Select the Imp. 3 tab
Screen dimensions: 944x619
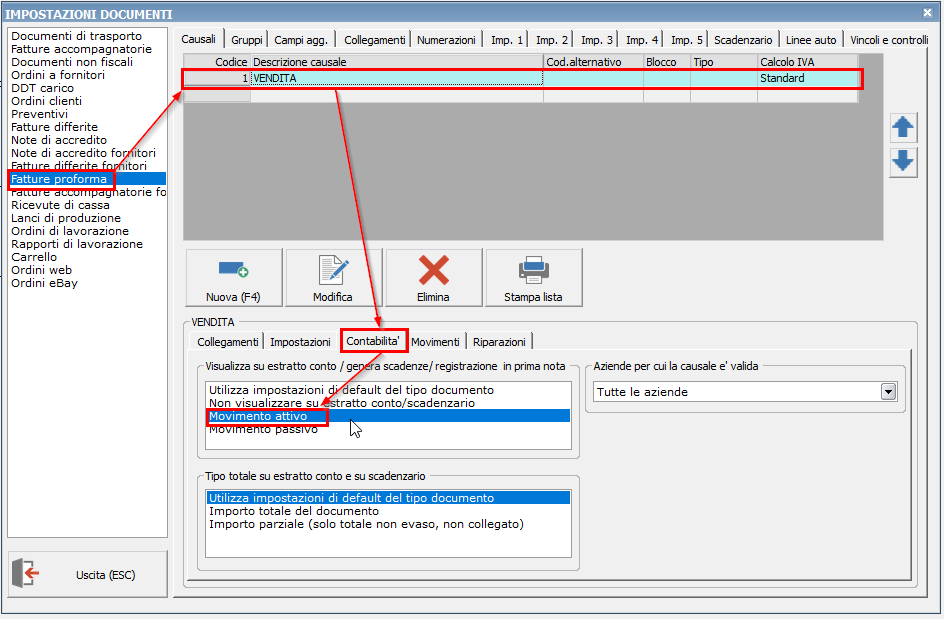[x=597, y=40]
